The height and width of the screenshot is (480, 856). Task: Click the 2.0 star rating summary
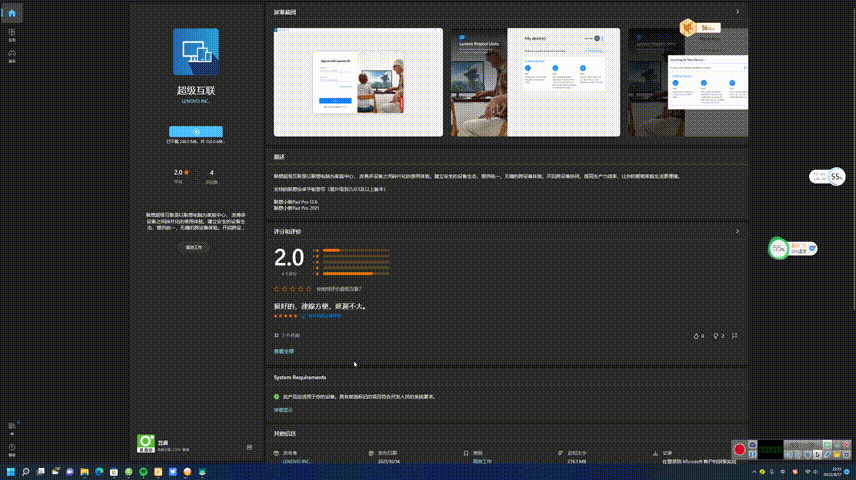[x=181, y=173]
